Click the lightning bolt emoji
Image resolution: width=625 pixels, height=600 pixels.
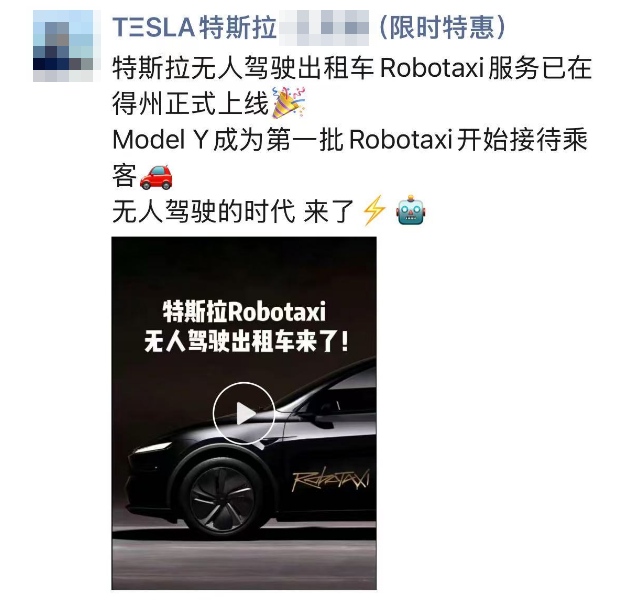[x=374, y=210]
